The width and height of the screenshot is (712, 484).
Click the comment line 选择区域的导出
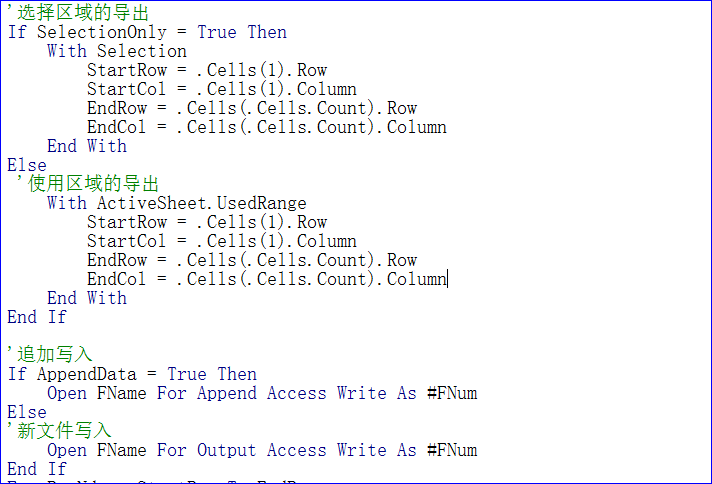pyautogui.click(x=78, y=12)
